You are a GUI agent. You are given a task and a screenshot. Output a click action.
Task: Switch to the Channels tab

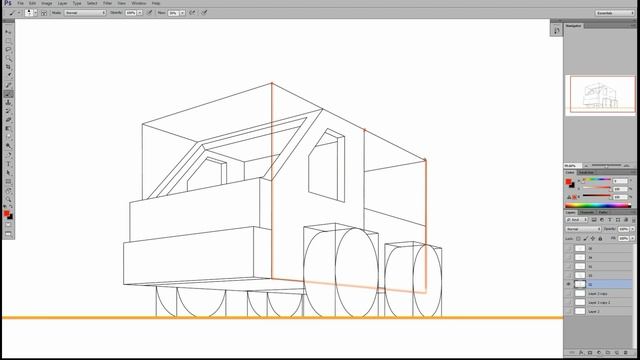click(587, 212)
